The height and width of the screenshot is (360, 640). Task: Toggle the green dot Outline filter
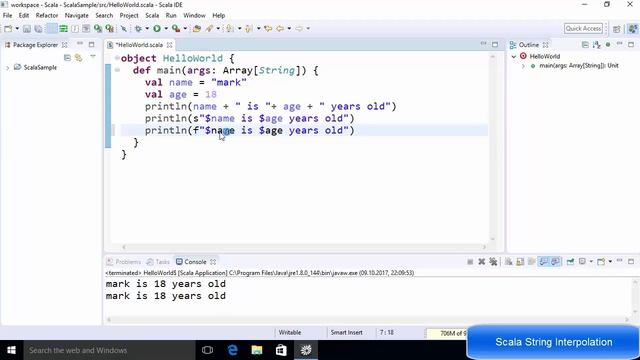tap(608, 44)
